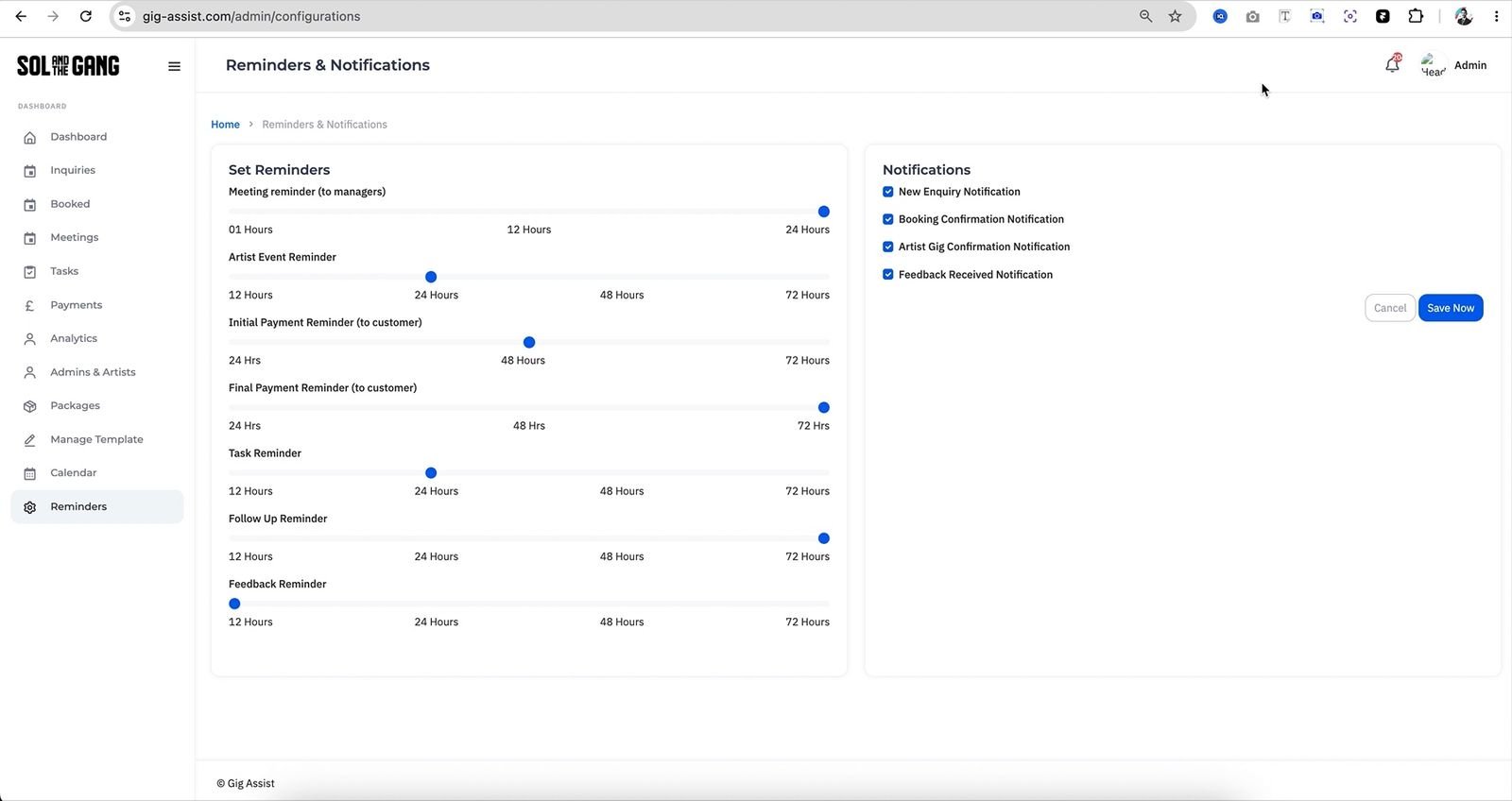Click "Reminders & Notifications" breadcrumb text
Viewport: 1512px width, 801px height.
(324, 125)
